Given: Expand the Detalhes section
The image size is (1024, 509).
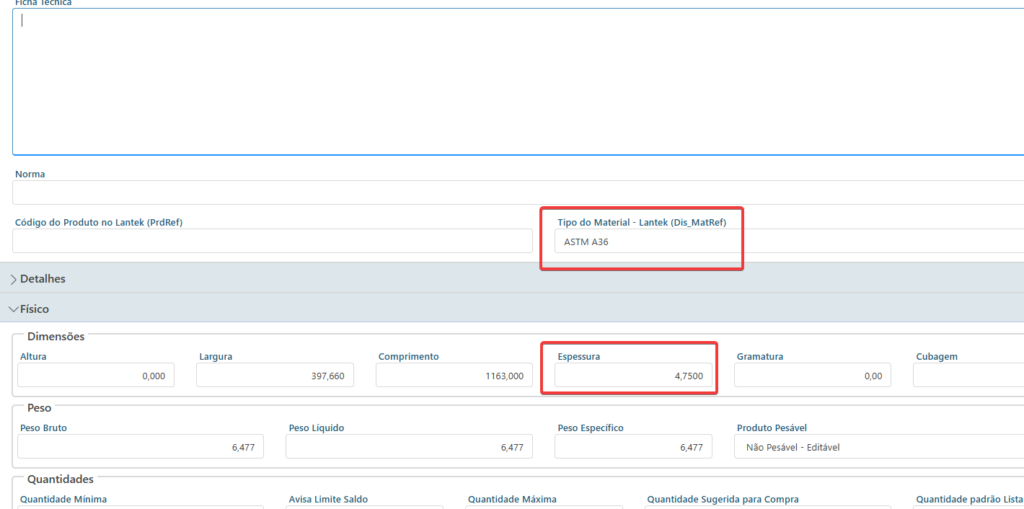Looking at the screenshot, I should [42, 279].
